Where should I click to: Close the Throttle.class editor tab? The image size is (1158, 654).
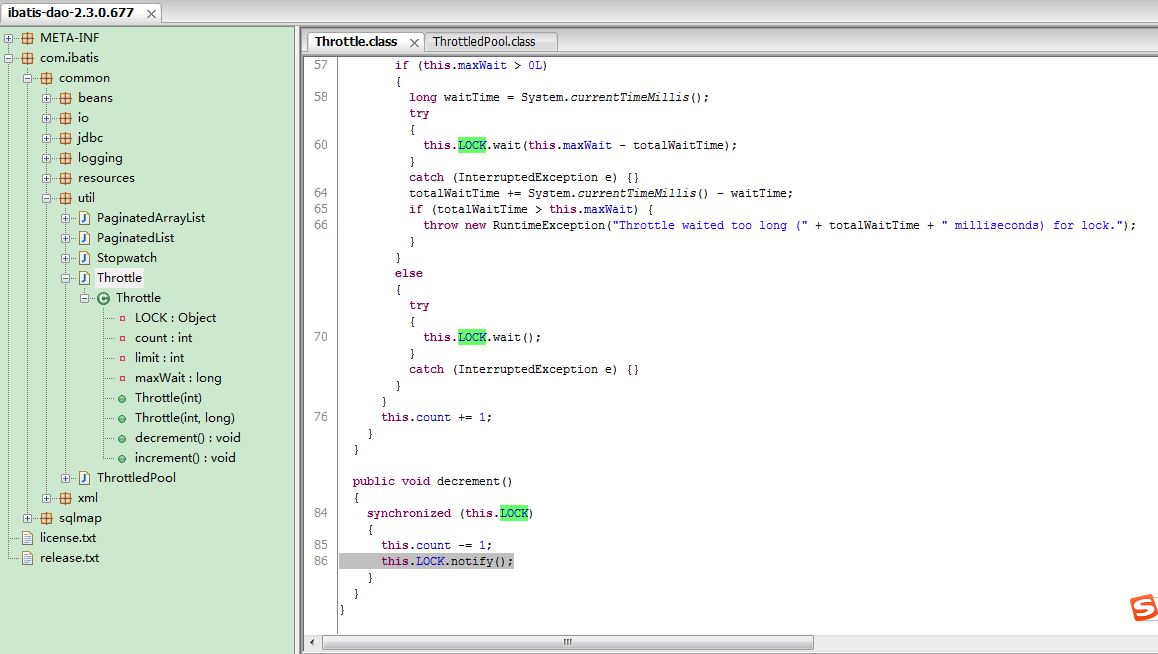pyautogui.click(x=414, y=43)
